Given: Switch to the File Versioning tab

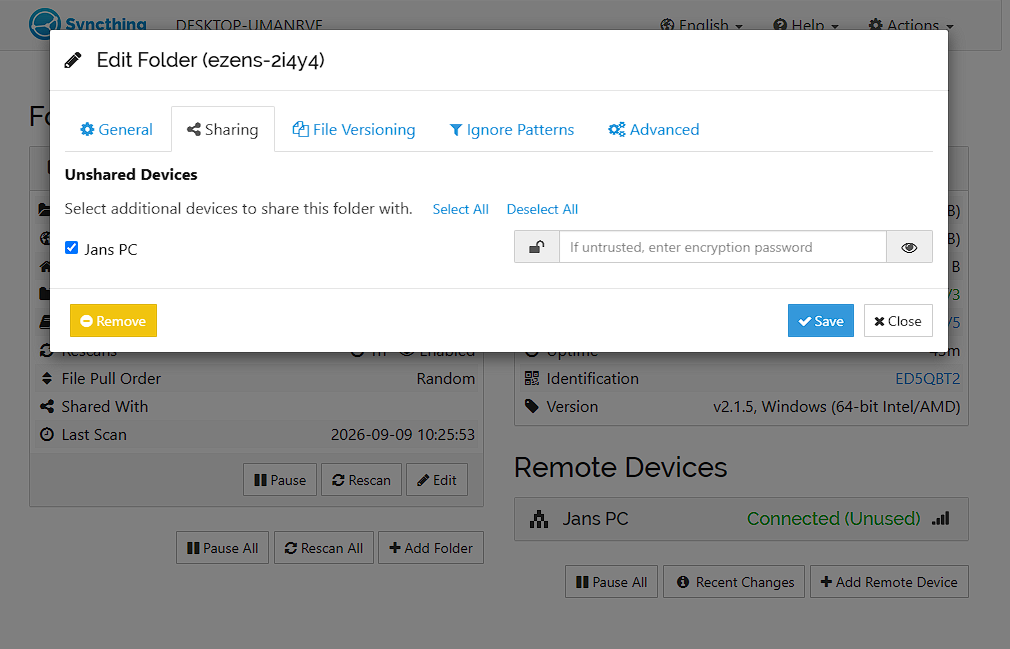Looking at the screenshot, I should click(x=354, y=129).
